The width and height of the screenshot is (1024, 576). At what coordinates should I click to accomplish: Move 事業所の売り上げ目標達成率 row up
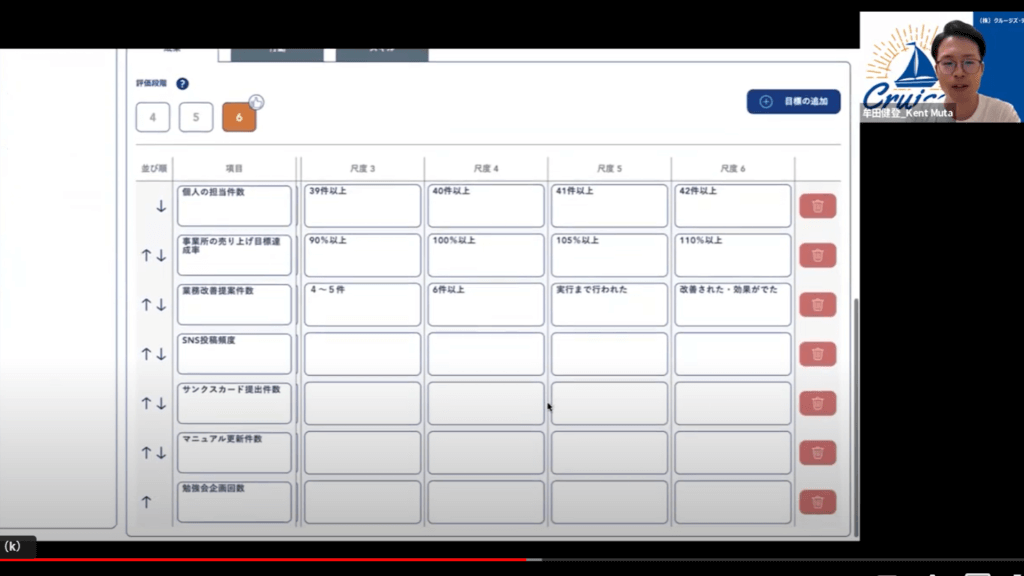pos(146,255)
